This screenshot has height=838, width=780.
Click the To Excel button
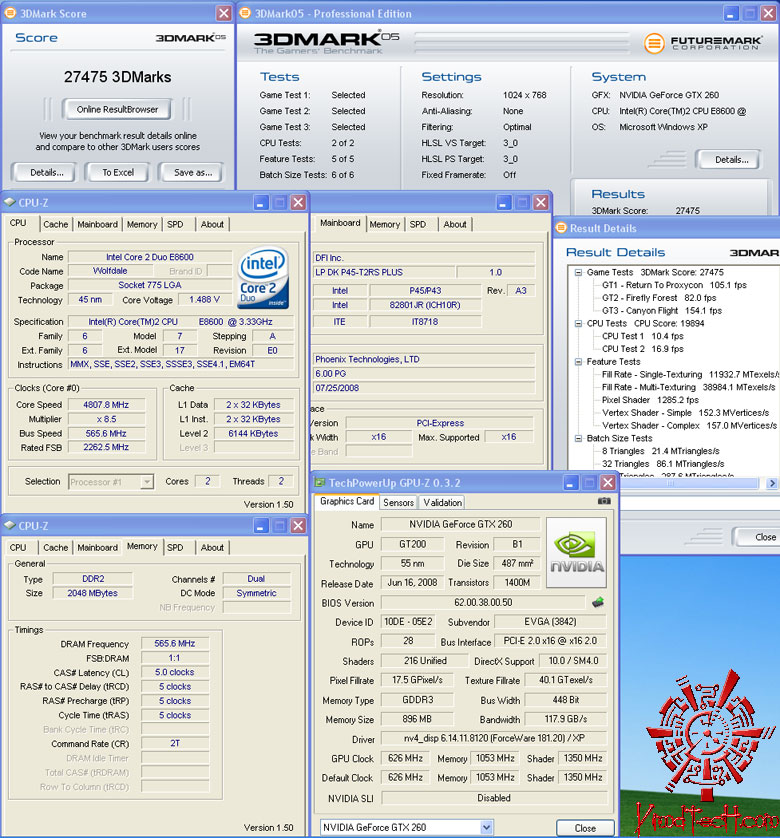pyautogui.click(x=118, y=172)
